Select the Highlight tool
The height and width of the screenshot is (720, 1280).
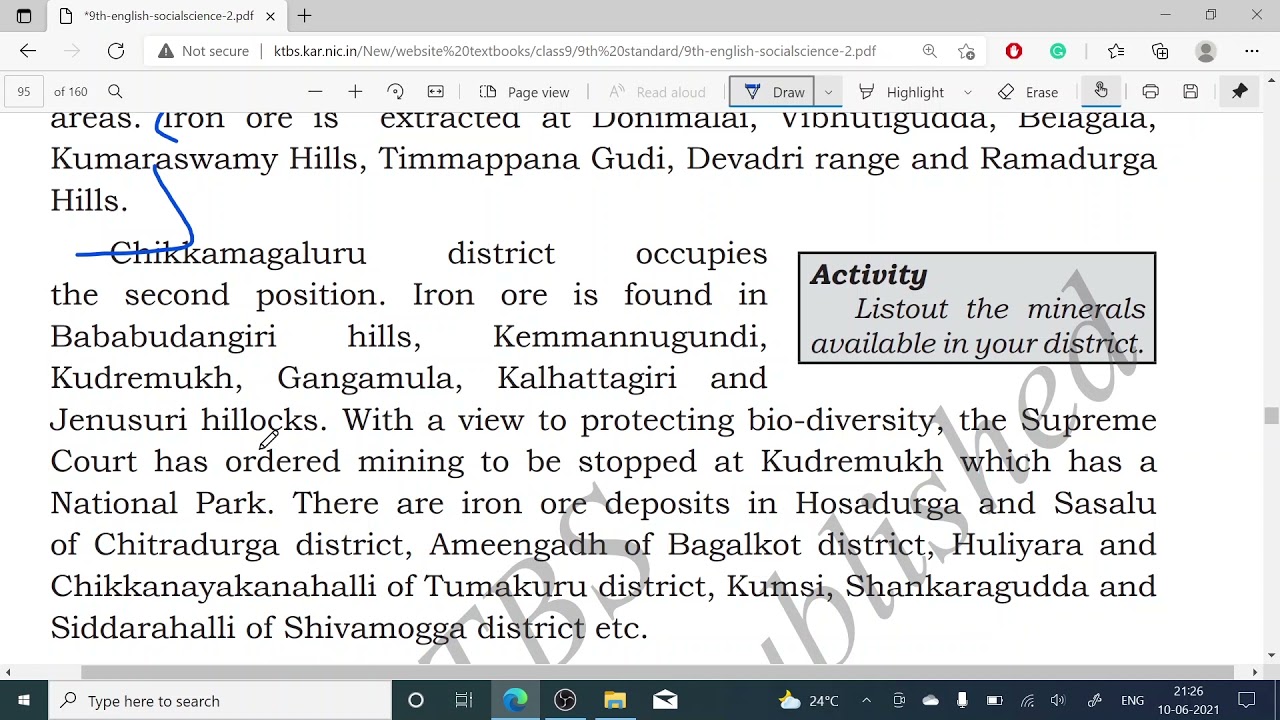tap(901, 92)
